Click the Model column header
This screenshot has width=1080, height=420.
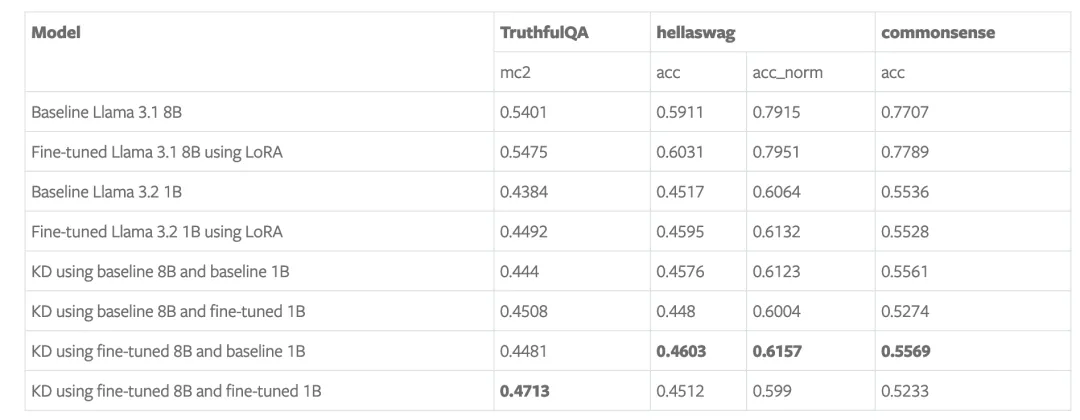pos(56,32)
